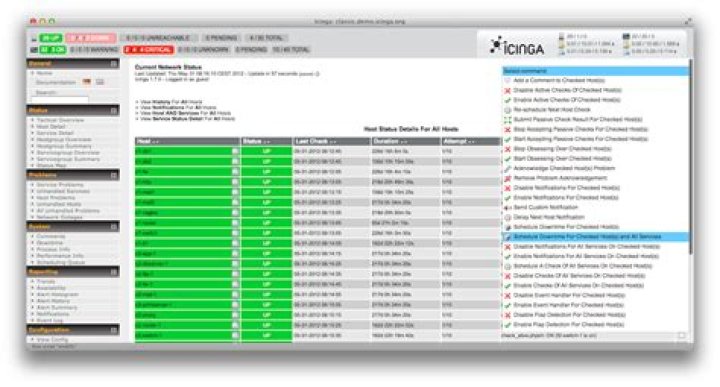Collapse the System sidebar section
Screen dimensions: 720x387
(x=114, y=227)
